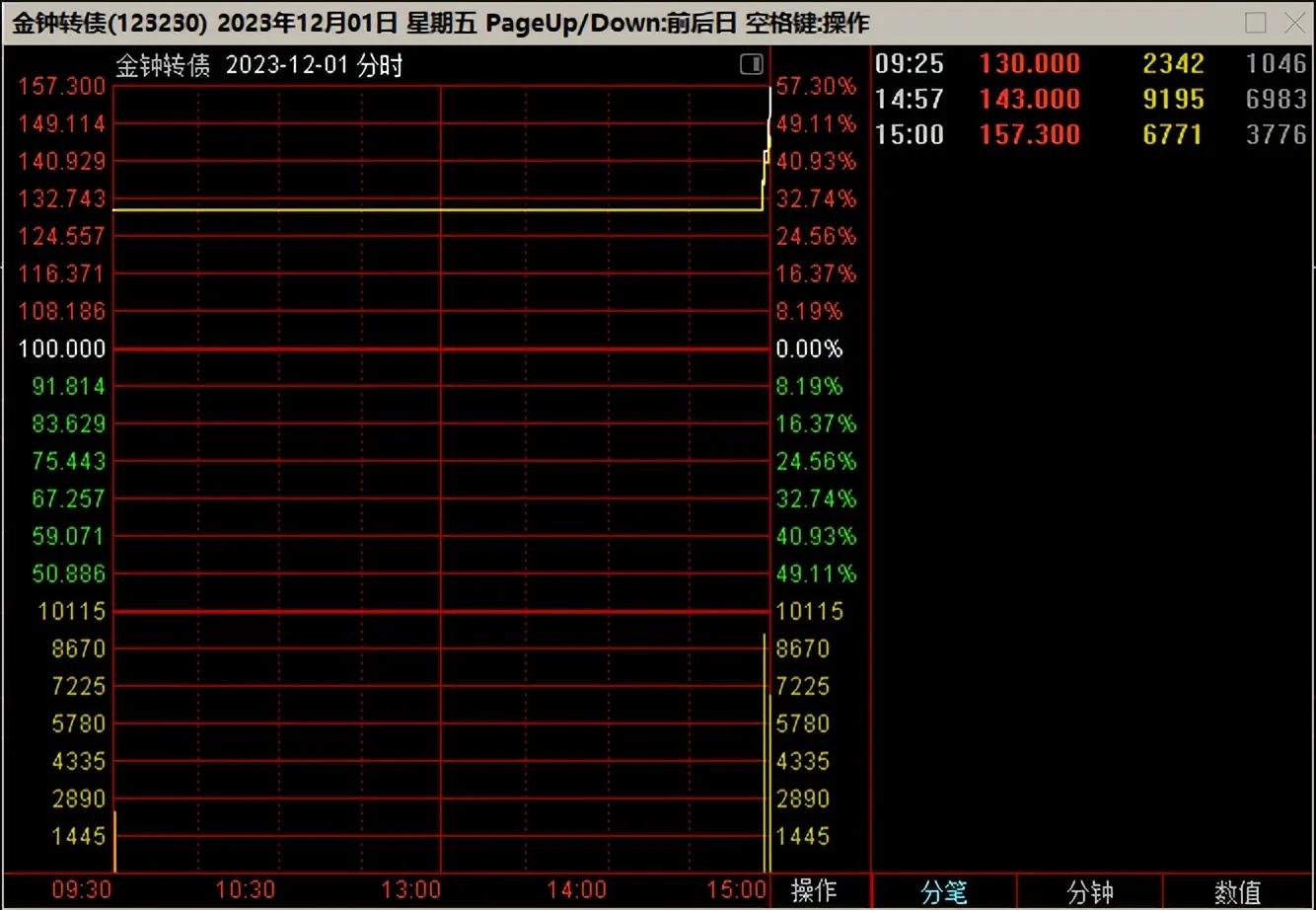Viewport: 1316px width, 910px height.
Task: Close the 金钟转债 intraday window
Action: [x=1294, y=23]
